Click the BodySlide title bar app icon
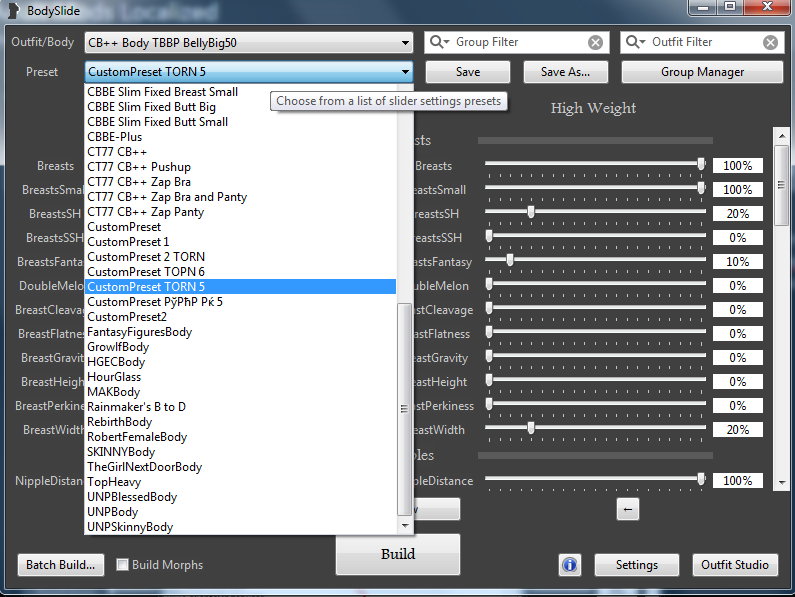Image resolution: width=795 pixels, height=597 pixels. pos(13,10)
